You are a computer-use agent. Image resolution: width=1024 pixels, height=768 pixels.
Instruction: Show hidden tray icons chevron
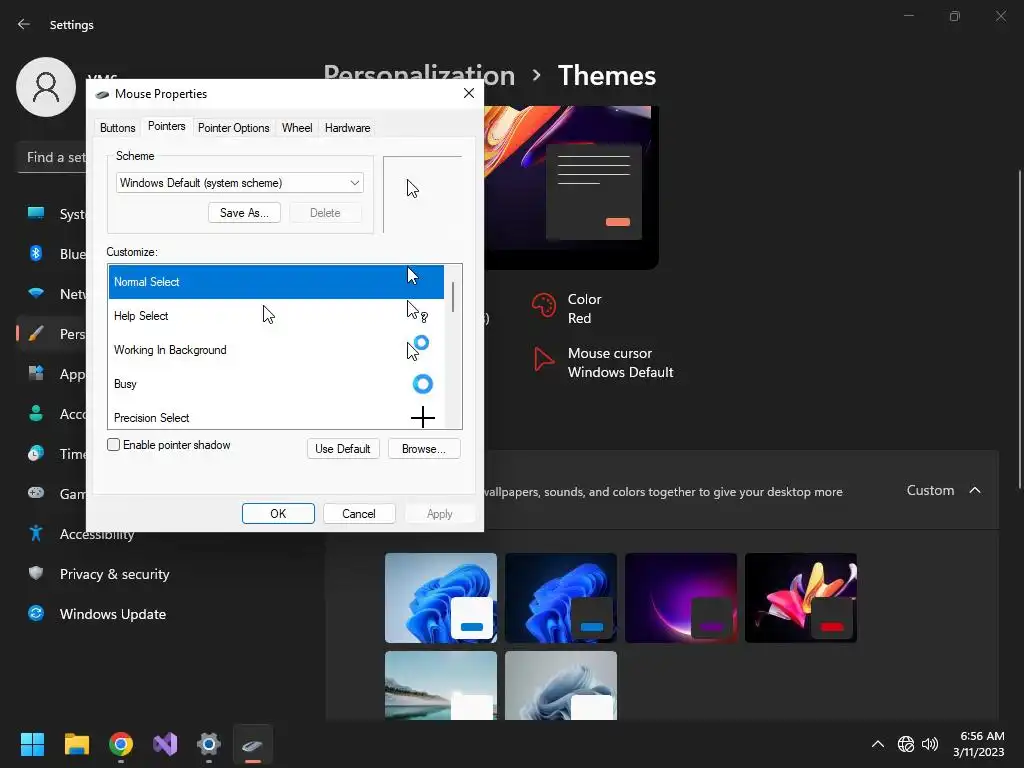(x=878, y=744)
